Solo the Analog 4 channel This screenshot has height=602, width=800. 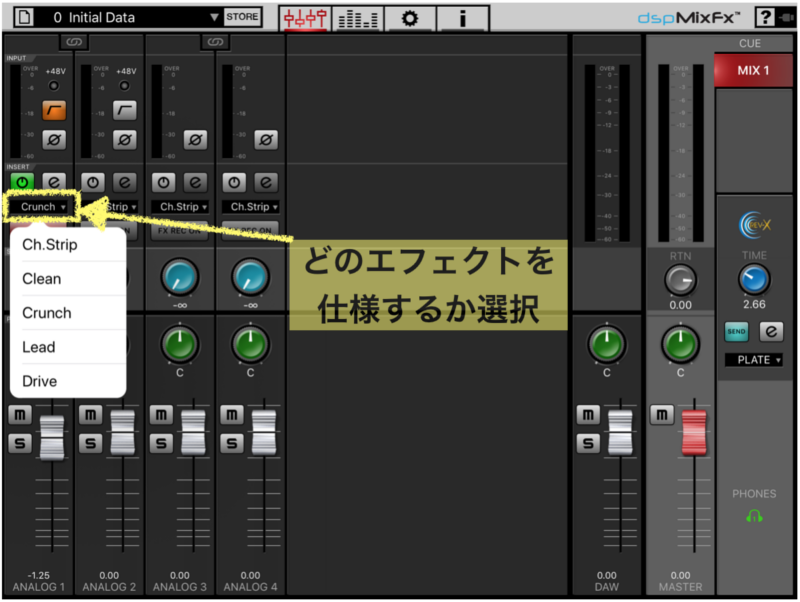click(232, 443)
